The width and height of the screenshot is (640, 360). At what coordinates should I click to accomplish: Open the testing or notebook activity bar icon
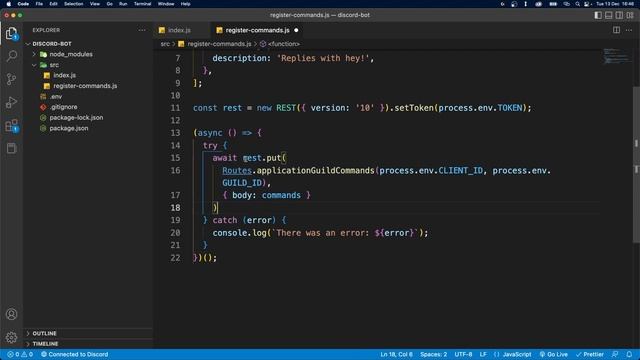11,148
